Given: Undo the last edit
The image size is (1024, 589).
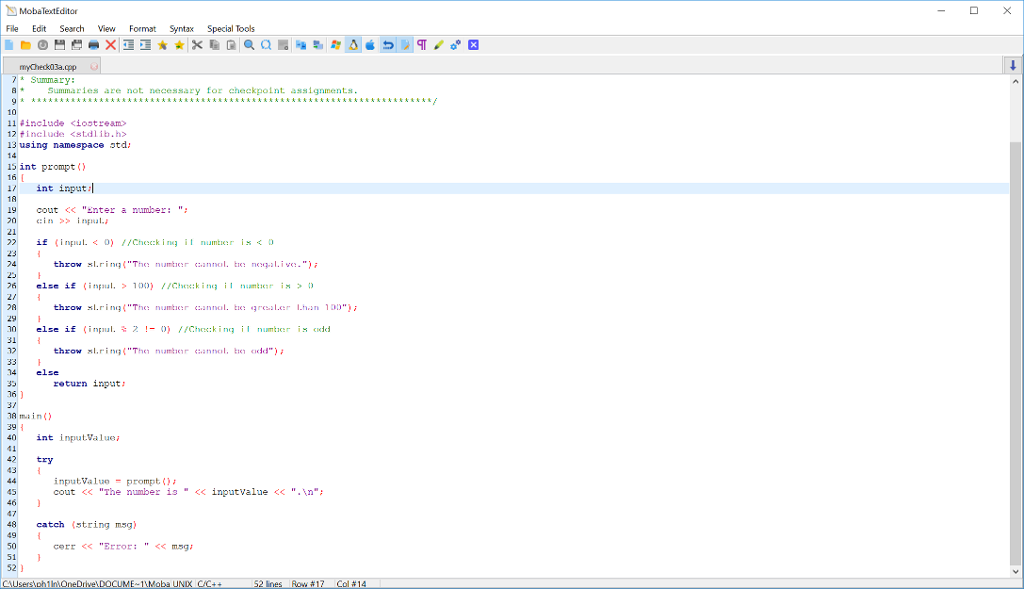Looking at the screenshot, I should [388, 44].
